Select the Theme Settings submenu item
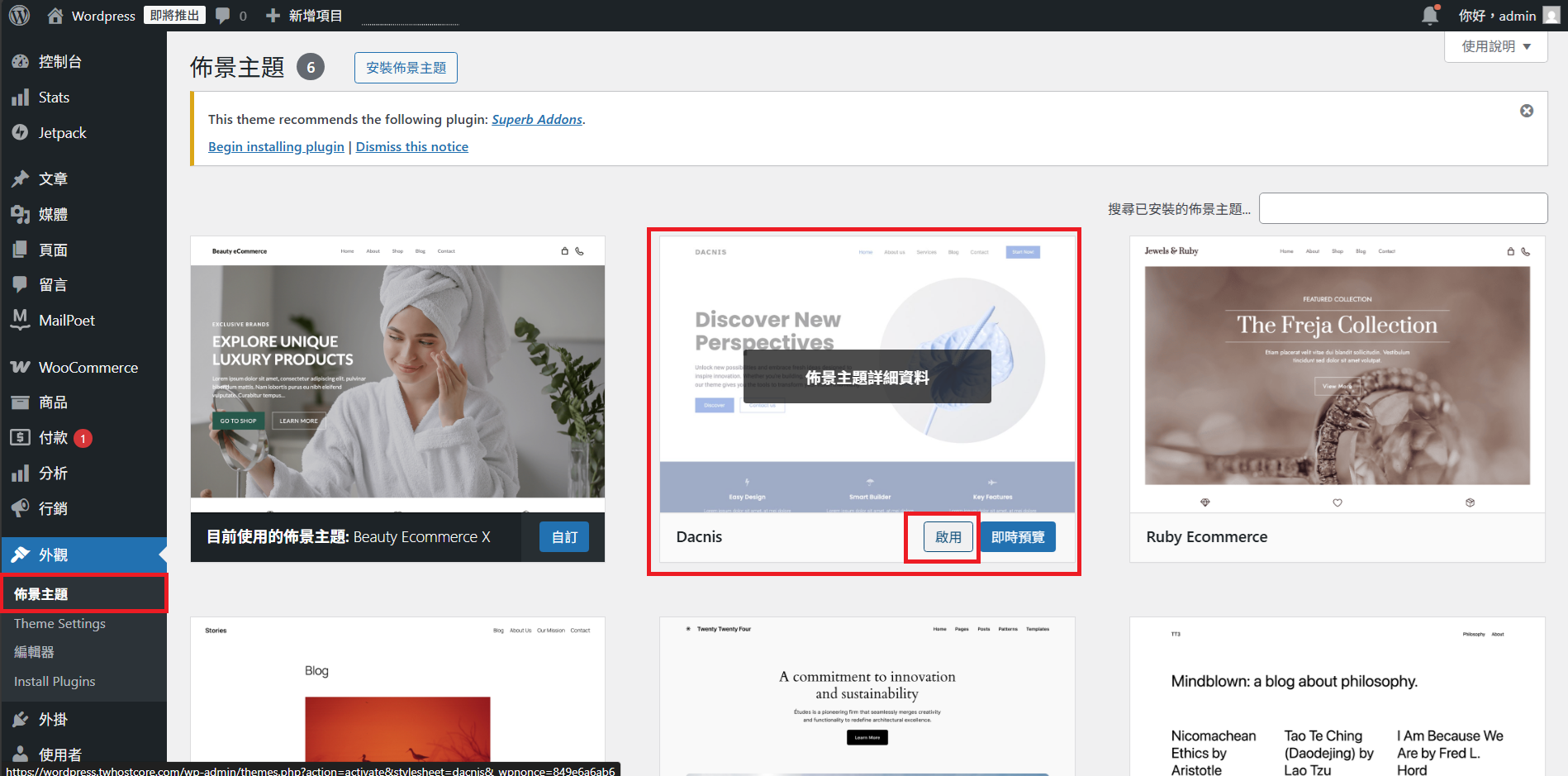This screenshot has width=1568, height=776. click(x=59, y=624)
